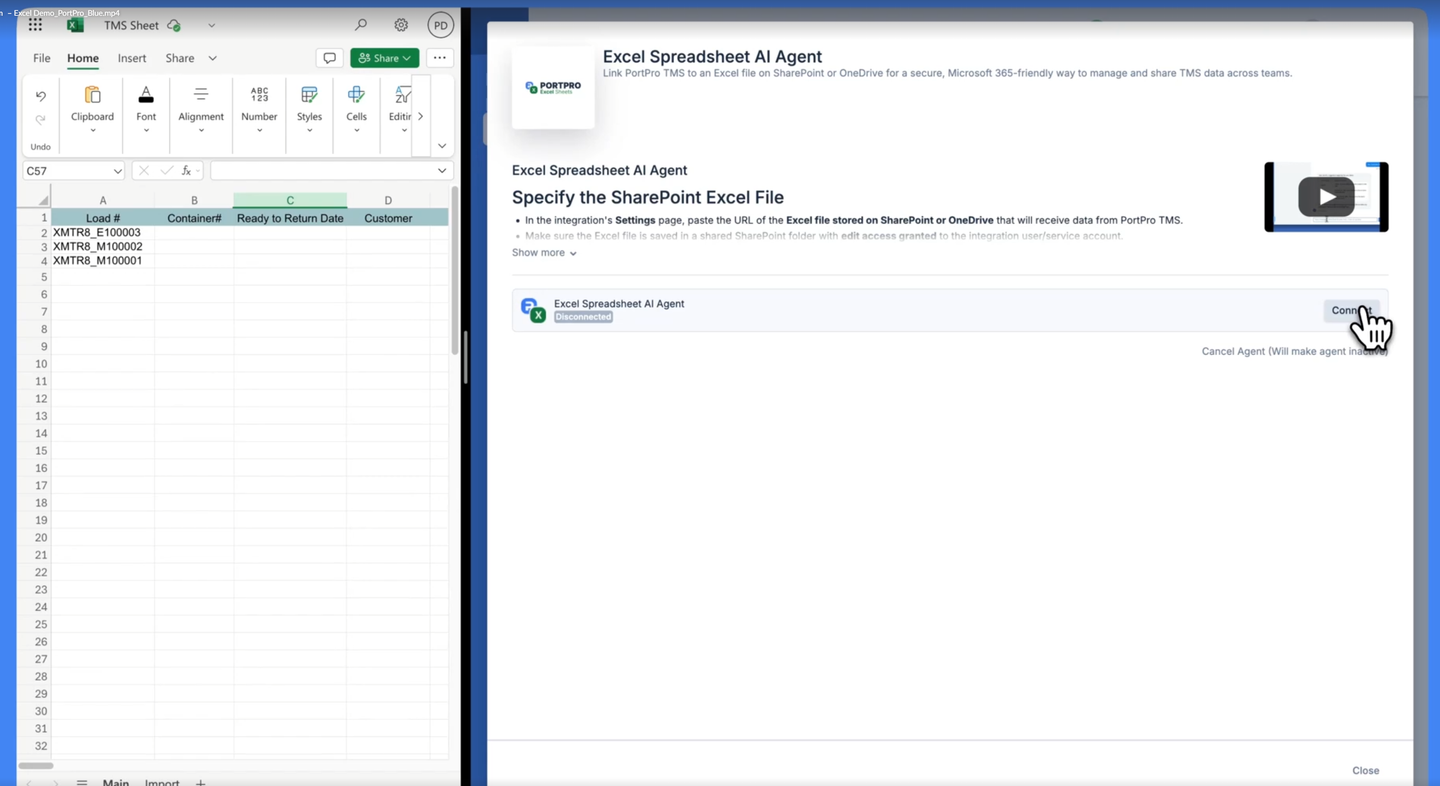Open the PD account avatar
This screenshot has height=786, width=1440.
tap(440, 25)
